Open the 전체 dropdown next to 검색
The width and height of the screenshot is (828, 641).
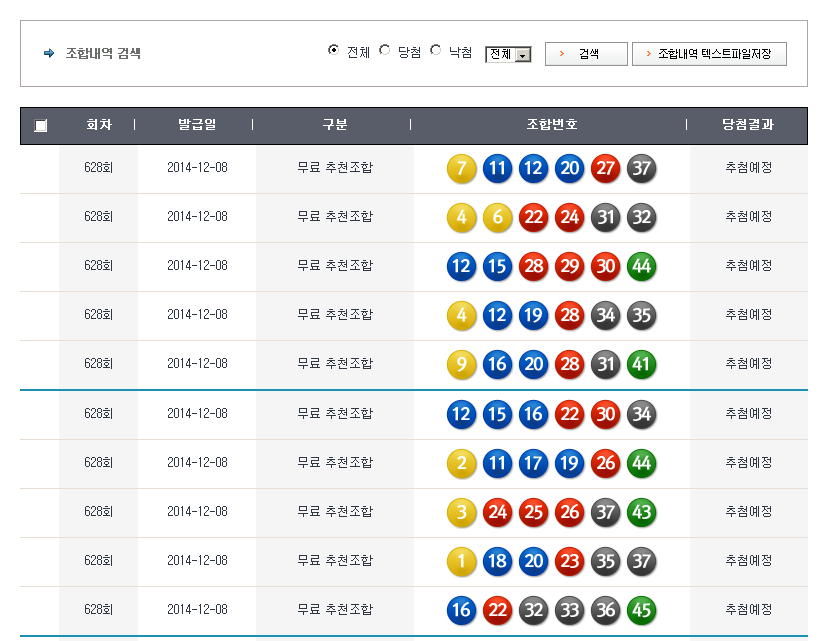508,55
